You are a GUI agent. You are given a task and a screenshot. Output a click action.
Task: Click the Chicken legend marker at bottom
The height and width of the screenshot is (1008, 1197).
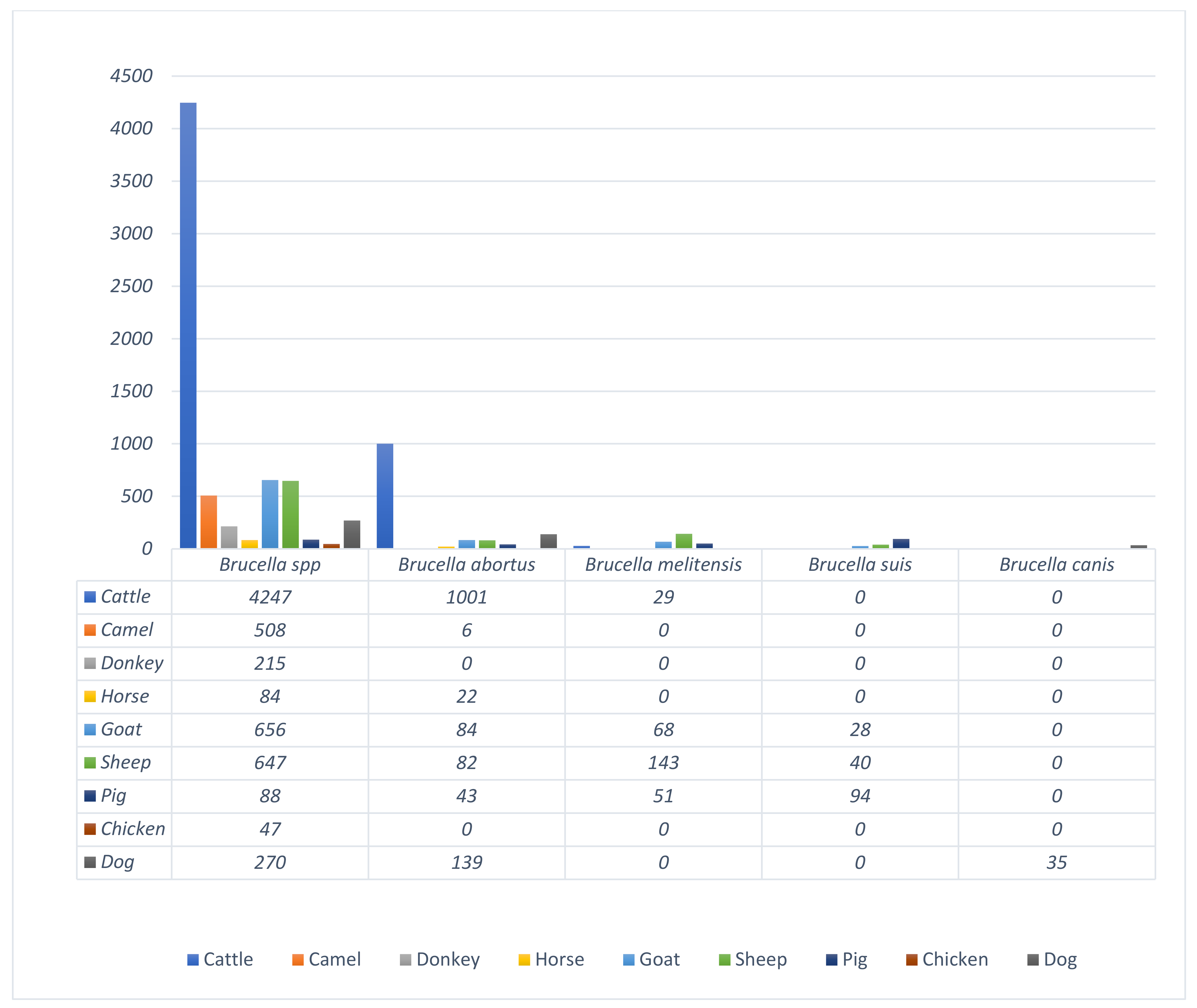[x=911, y=960]
